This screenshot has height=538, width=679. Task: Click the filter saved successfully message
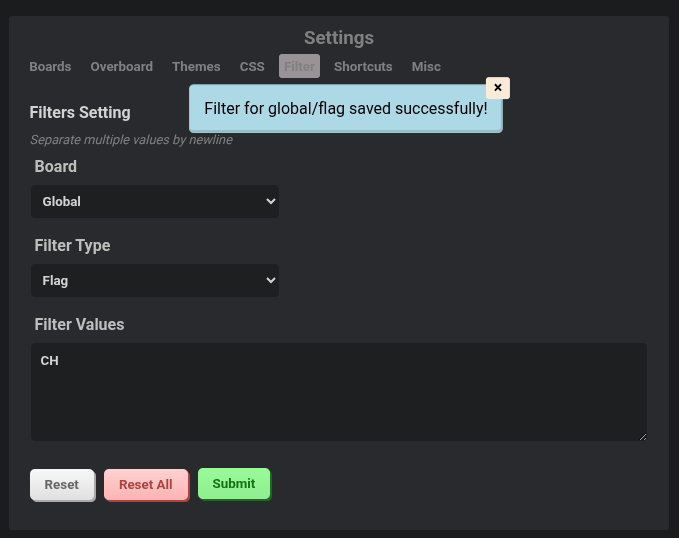tap(345, 109)
